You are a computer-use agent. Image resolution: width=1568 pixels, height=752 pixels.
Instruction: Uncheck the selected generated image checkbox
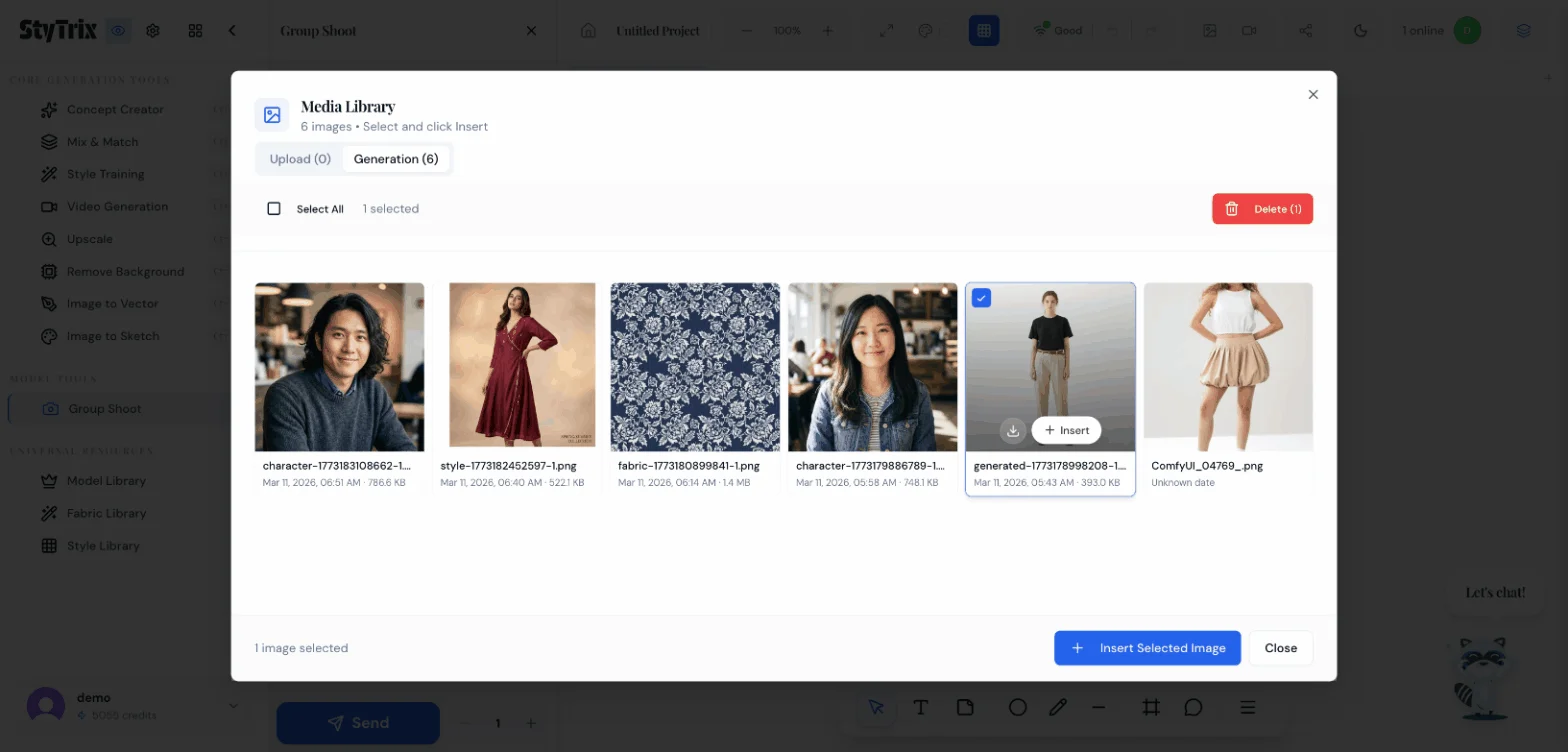[982, 298]
